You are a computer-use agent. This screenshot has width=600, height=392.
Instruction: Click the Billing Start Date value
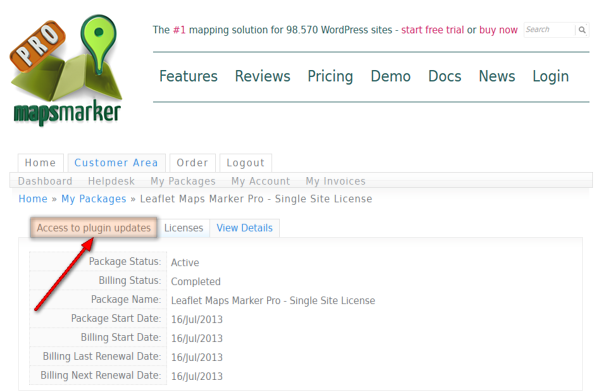click(x=197, y=338)
